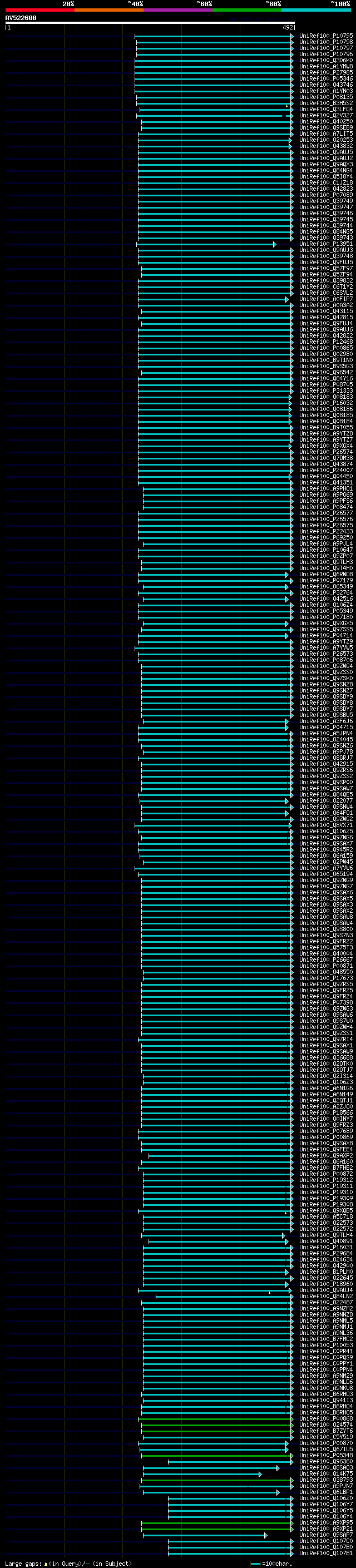This screenshot has width=356, height=1568.
Task: Select the UniRef100_Q2V327 label
Action: (x=326, y=116)
